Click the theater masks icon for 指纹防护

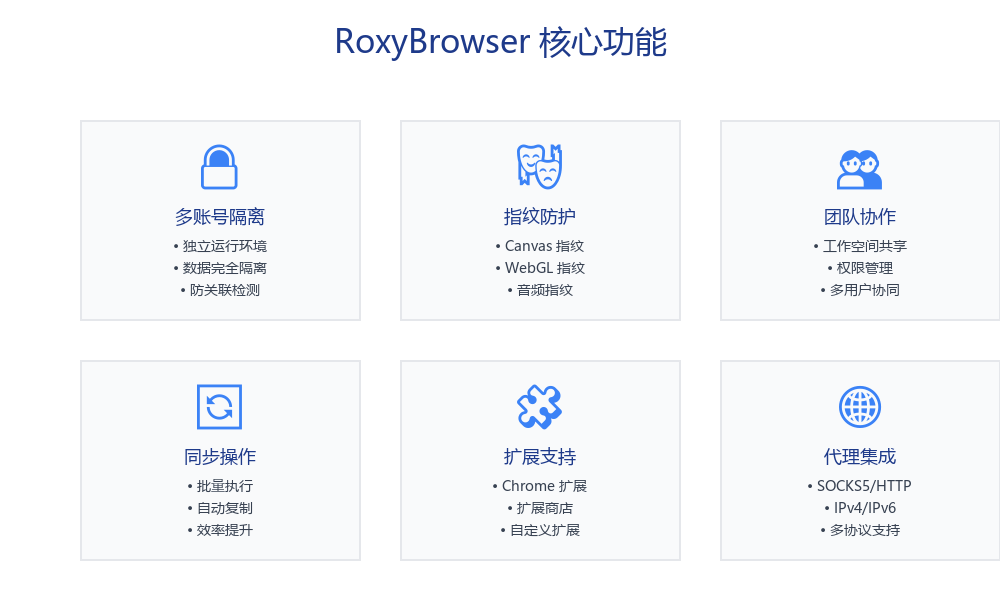(540, 166)
